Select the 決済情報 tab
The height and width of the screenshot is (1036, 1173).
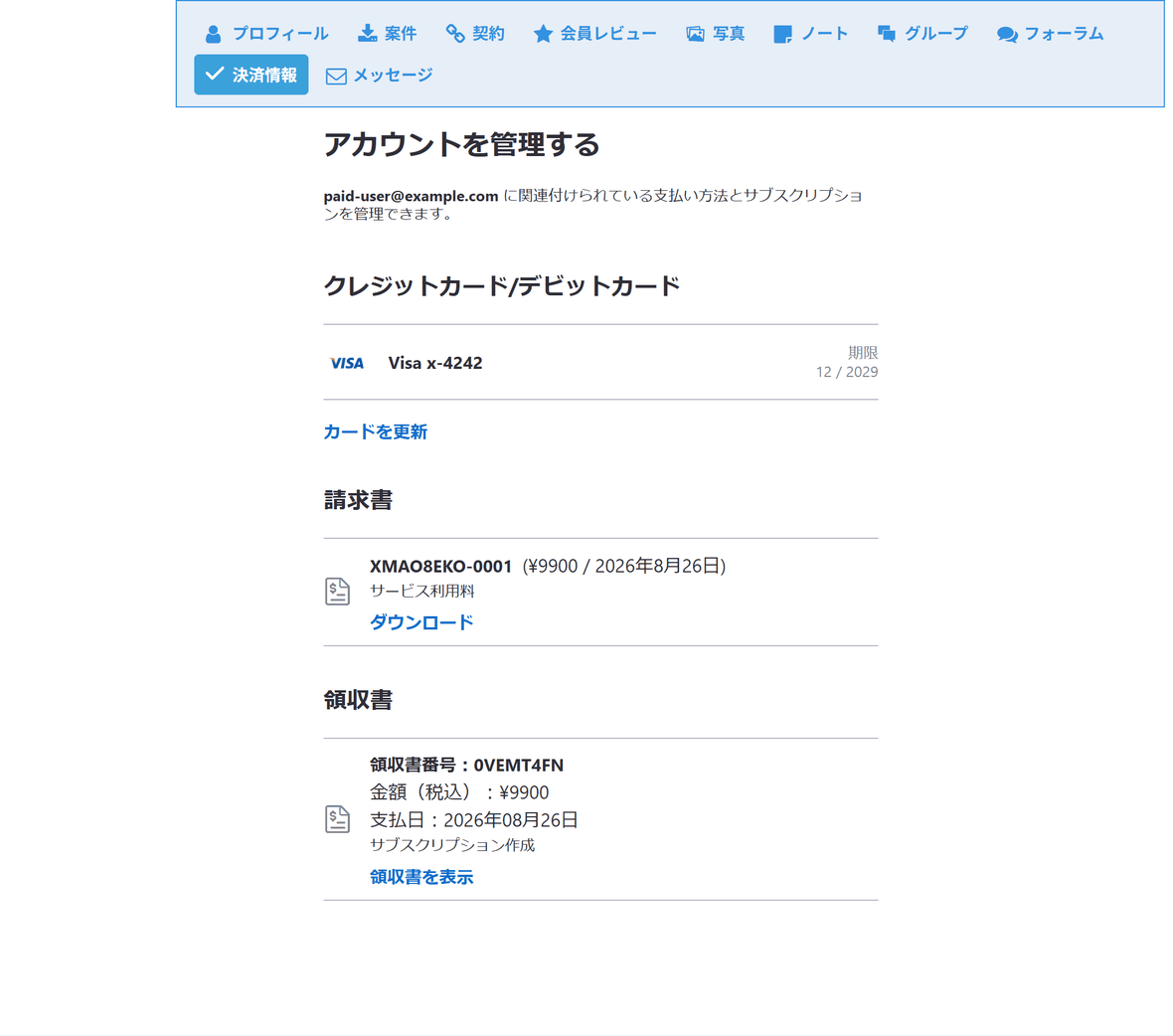pyautogui.click(x=251, y=75)
